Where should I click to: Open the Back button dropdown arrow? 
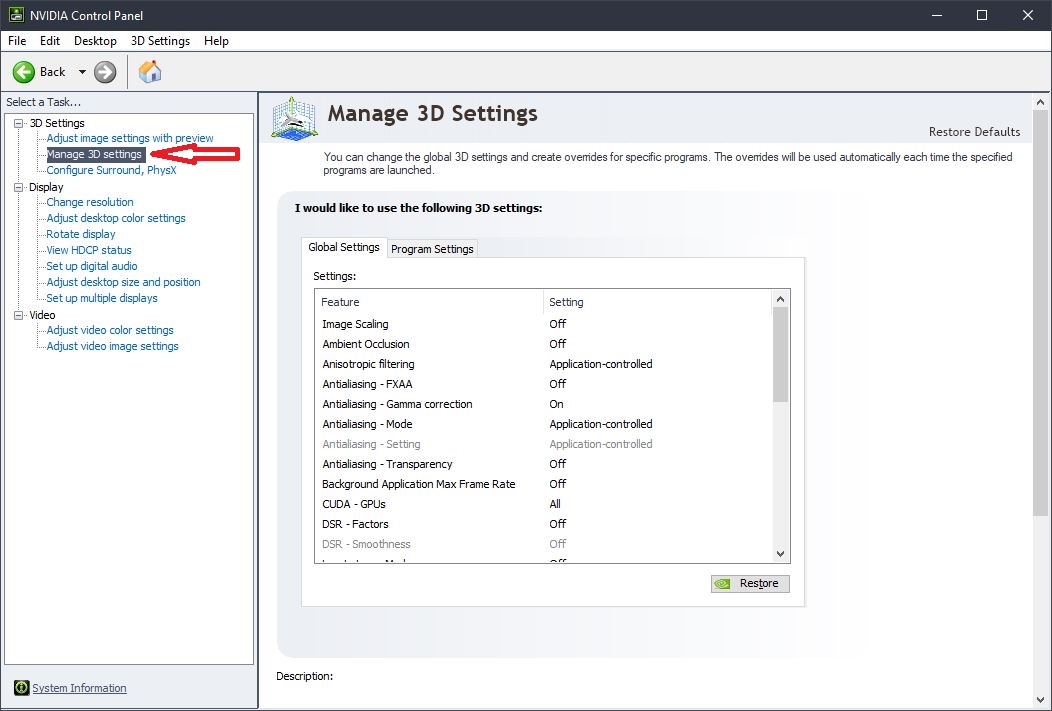tap(84, 71)
